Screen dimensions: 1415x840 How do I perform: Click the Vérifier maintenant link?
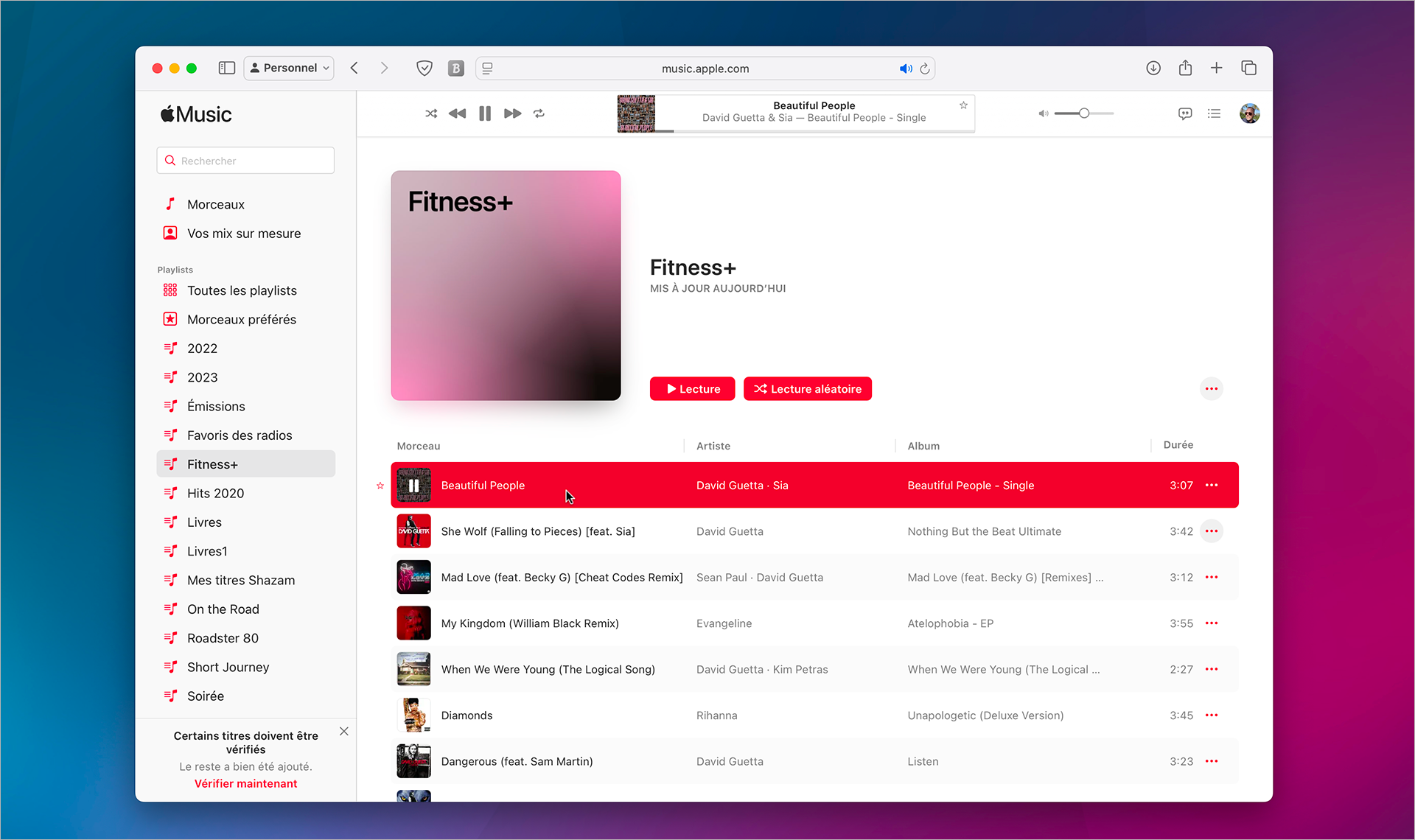[x=245, y=783]
